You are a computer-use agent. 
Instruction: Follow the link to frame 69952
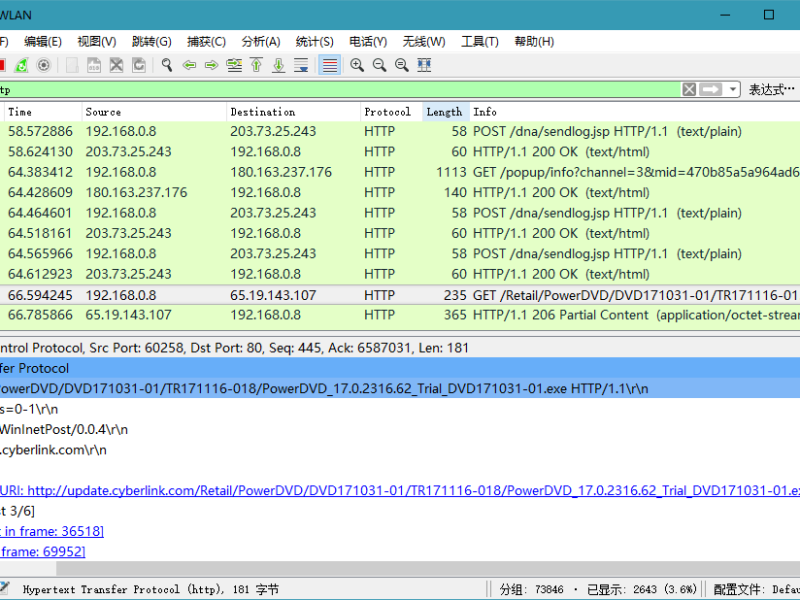click(x=43, y=552)
